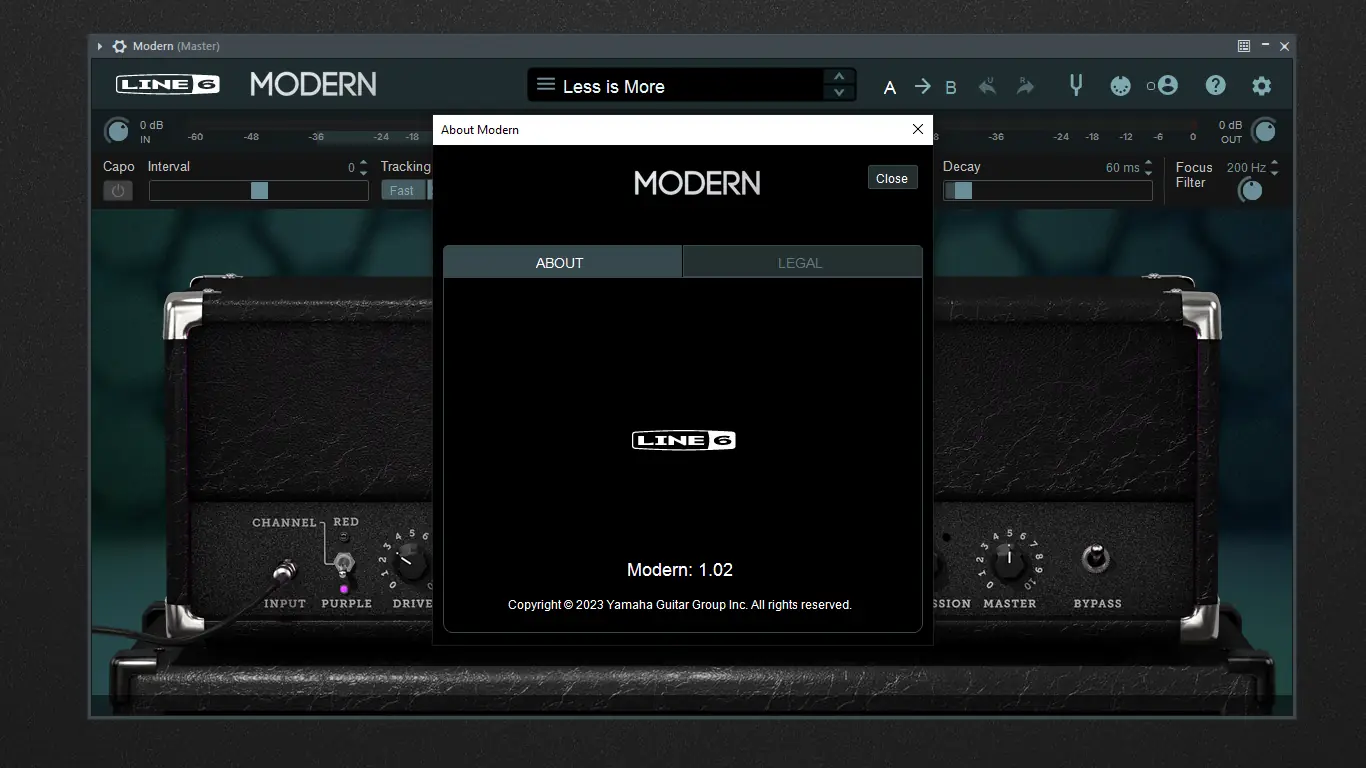Flip the amp BYPASS toggle switch

pyautogui.click(x=1096, y=557)
